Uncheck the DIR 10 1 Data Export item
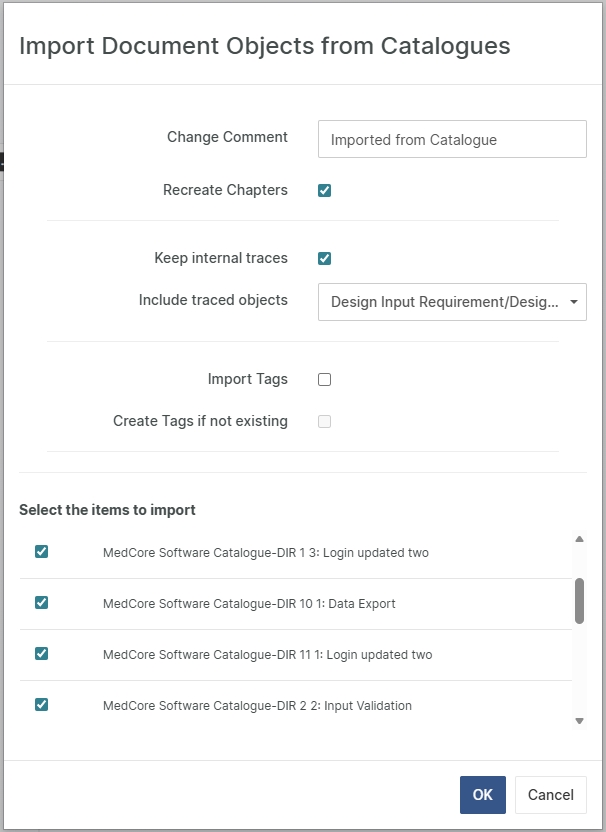The width and height of the screenshot is (606, 832). (41, 603)
